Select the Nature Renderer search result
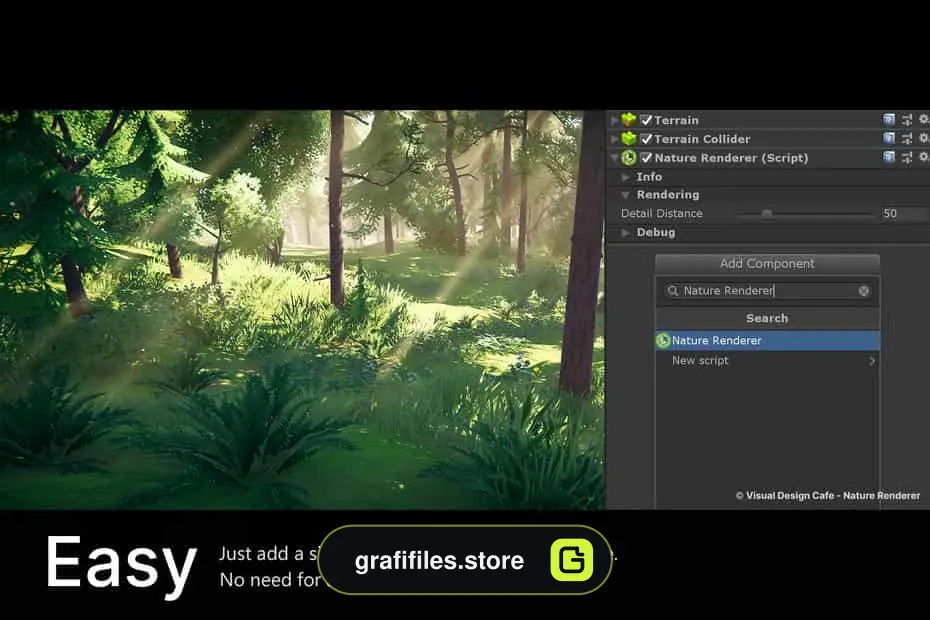This screenshot has height=620, width=930. (x=767, y=341)
